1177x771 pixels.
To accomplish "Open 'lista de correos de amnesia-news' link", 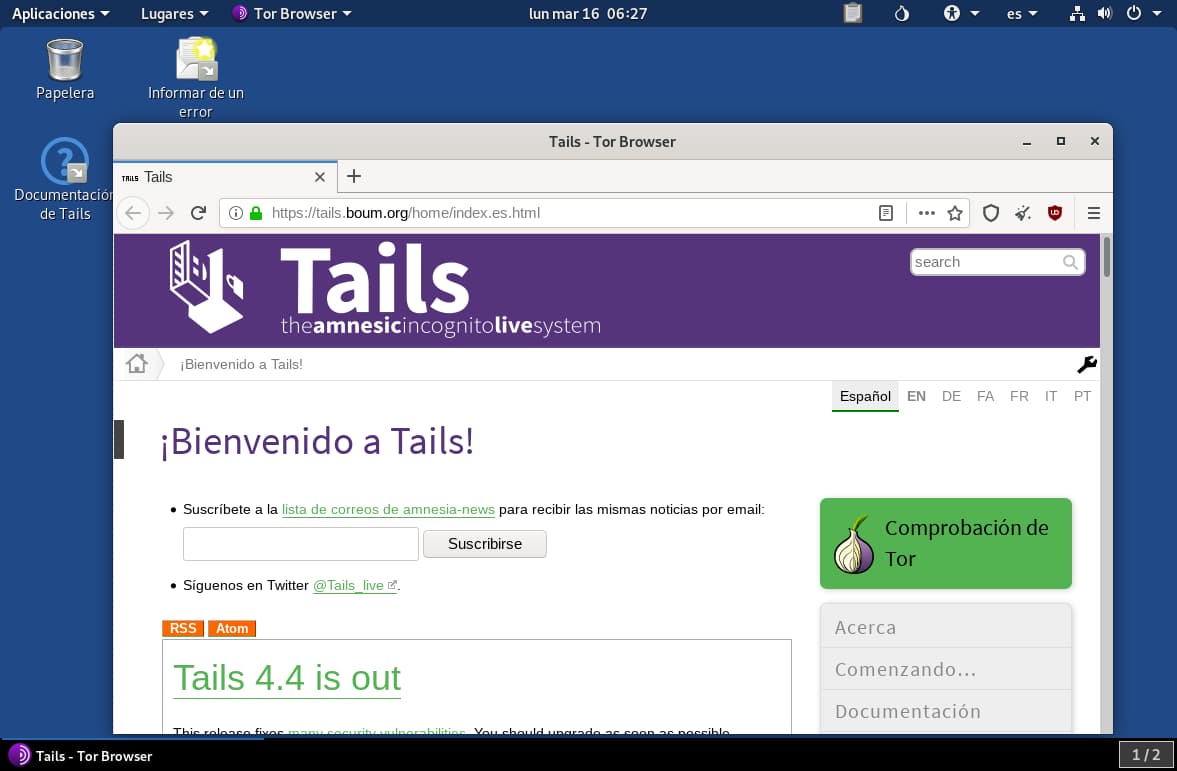I will coord(388,510).
